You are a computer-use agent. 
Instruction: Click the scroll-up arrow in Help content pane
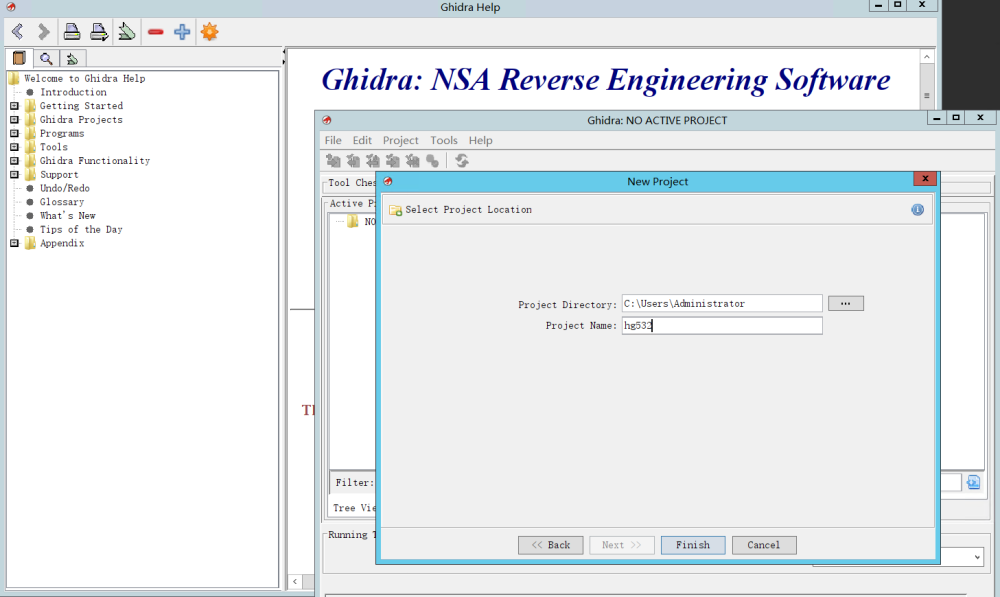pyautogui.click(x=927, y=57)
